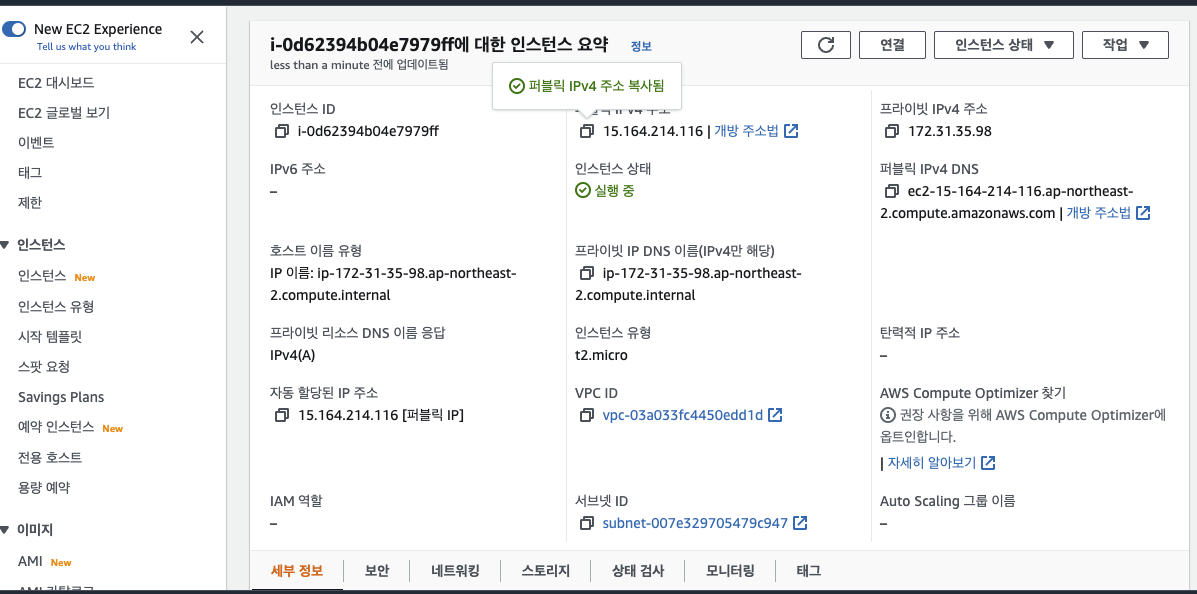
Task: Switch to the 상태 검사 tab
Action: 638,571
